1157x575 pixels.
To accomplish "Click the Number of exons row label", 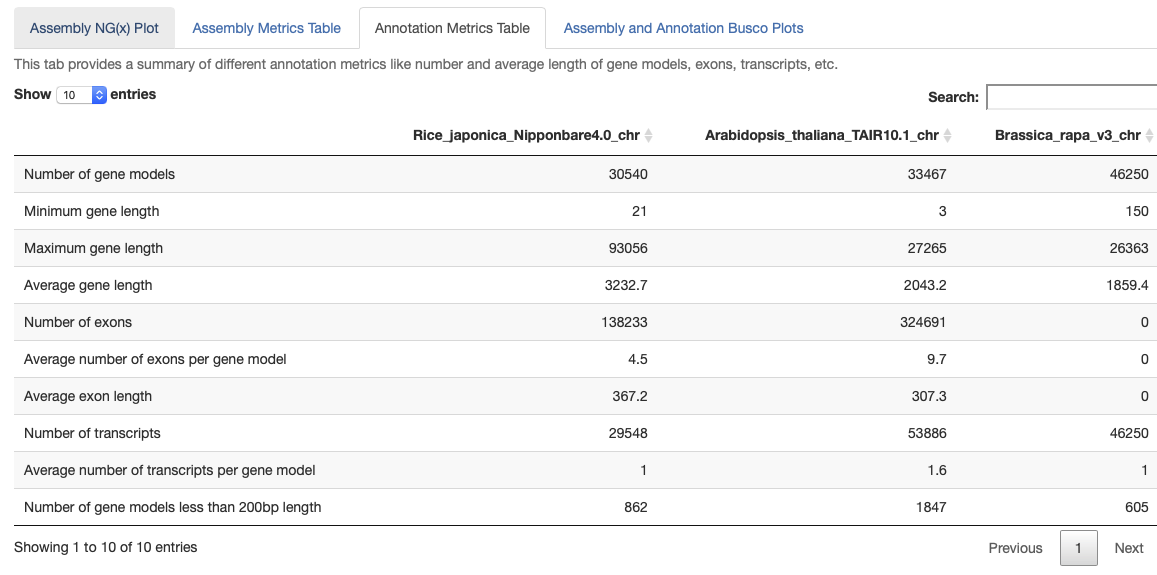I will click(x=78, y=322).
